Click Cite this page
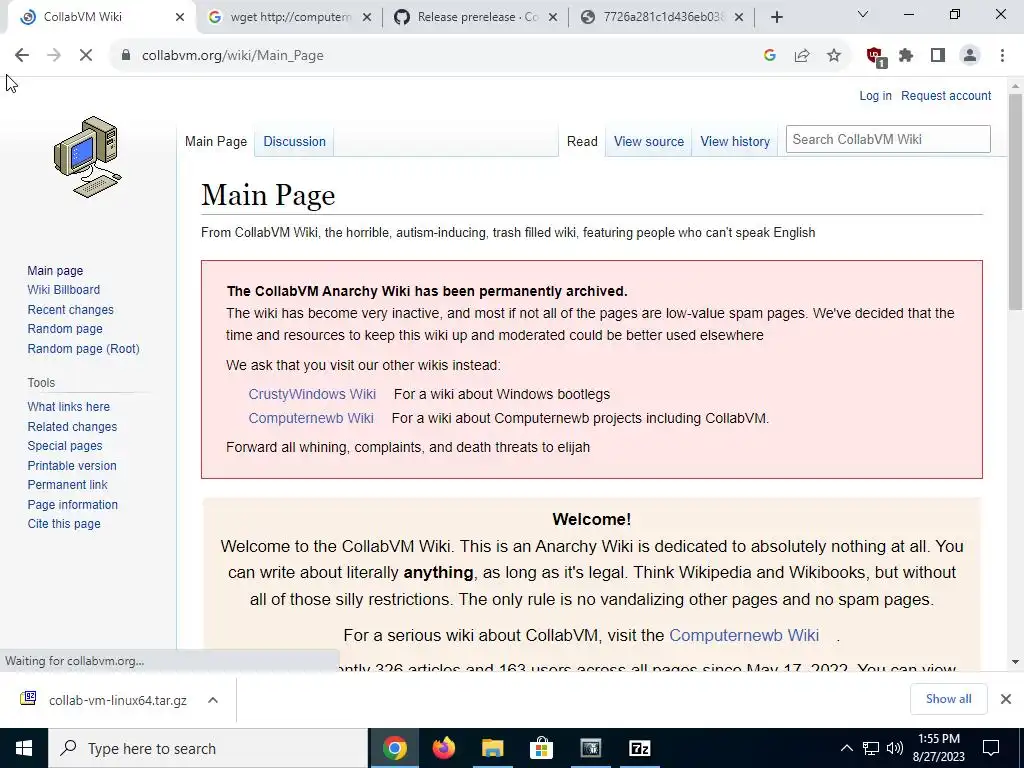 pos(64,523)
